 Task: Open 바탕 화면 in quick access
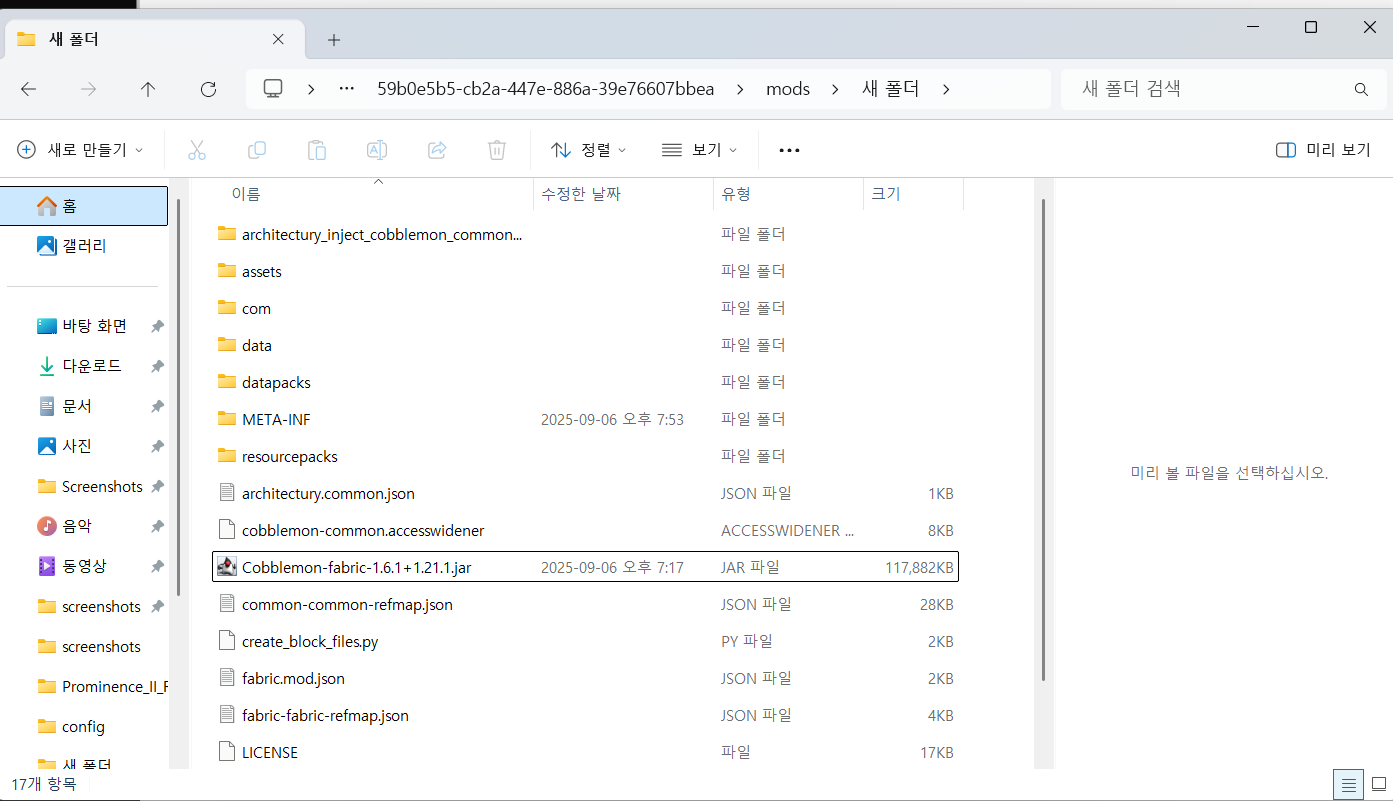click(x=94, y=326)
